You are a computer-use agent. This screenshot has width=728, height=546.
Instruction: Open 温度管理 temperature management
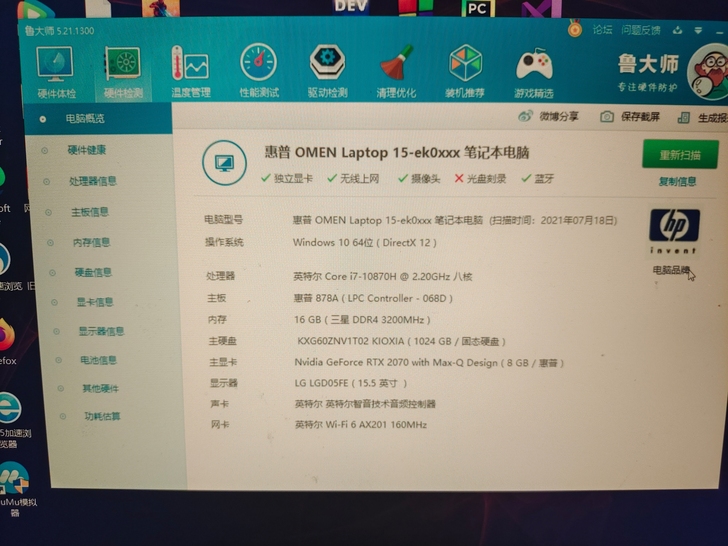tap(191, 72)
